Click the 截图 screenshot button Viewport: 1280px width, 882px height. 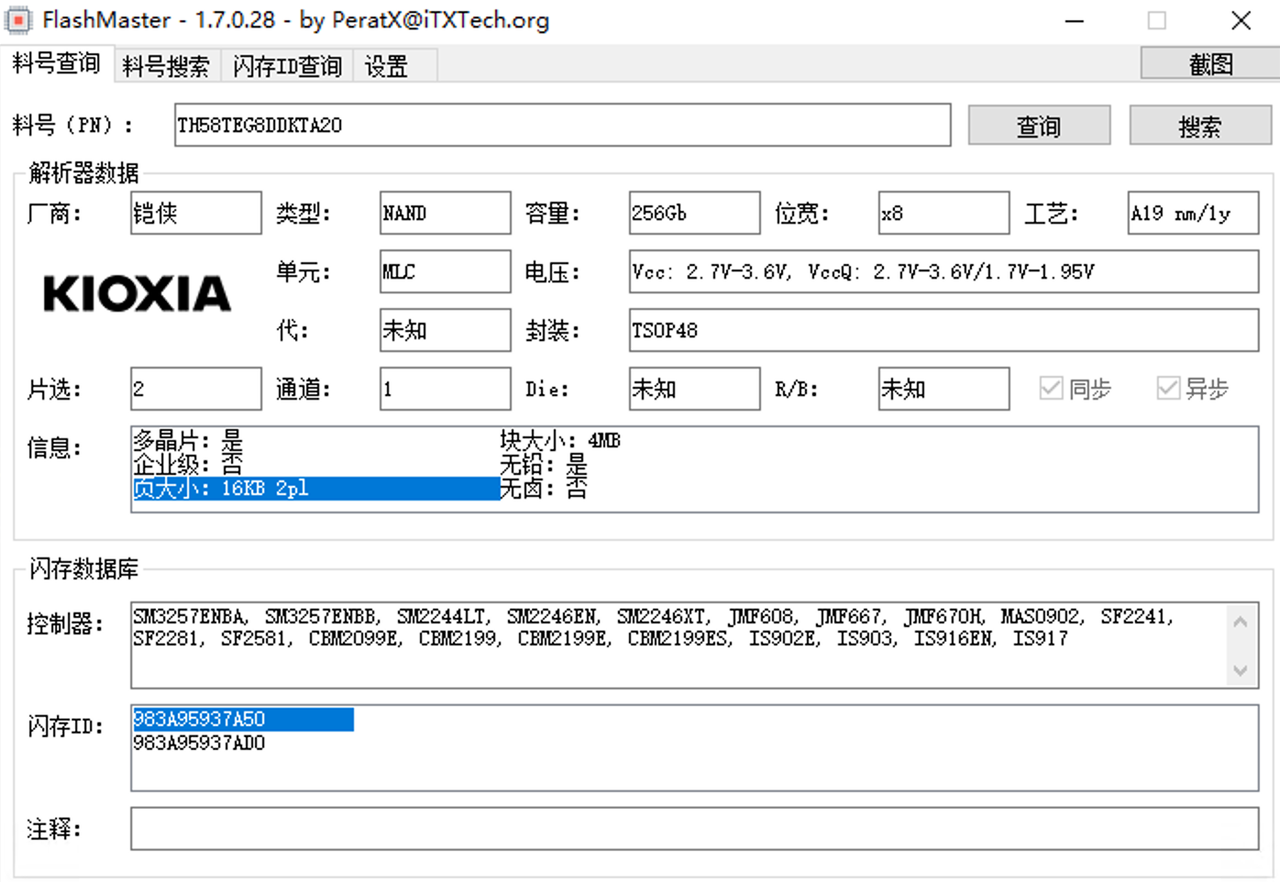pos(1210,64)
